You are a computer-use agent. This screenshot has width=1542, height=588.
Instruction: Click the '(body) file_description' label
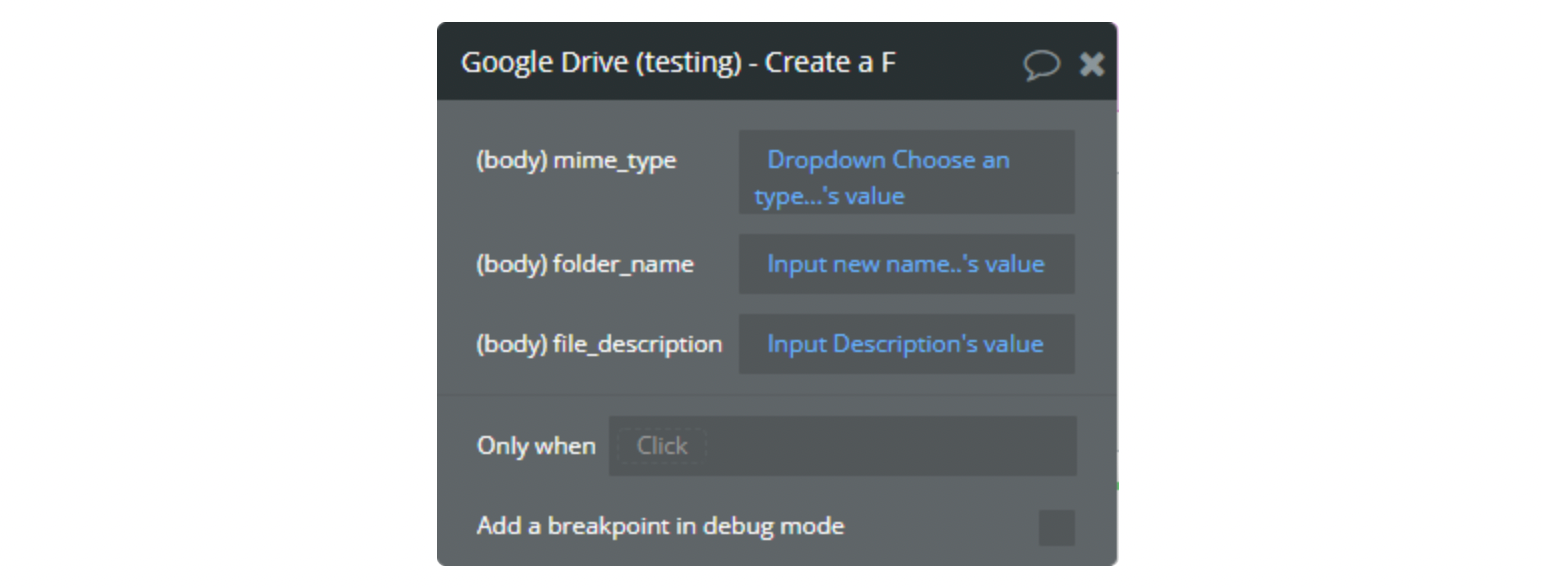coord(599,344)
